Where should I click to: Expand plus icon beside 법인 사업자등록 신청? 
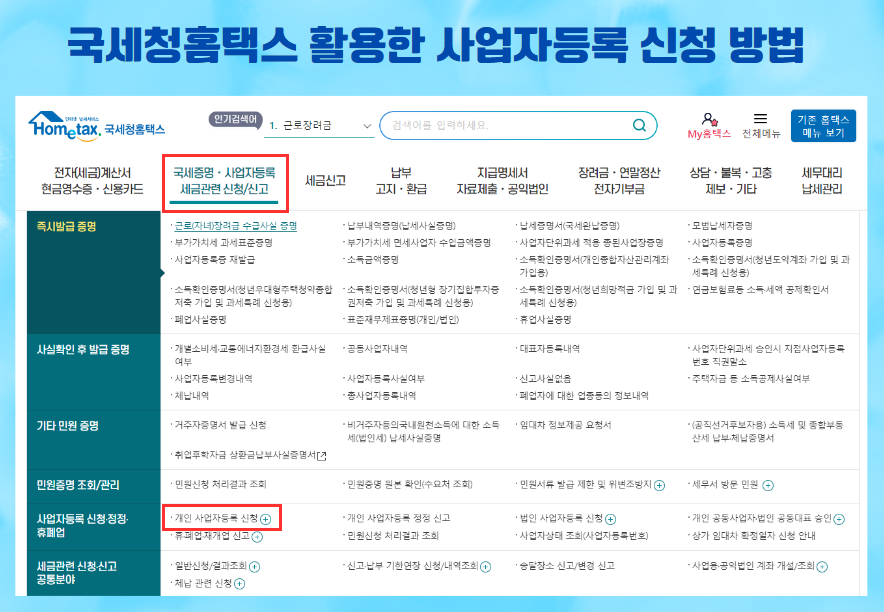[x=611, y=519]
